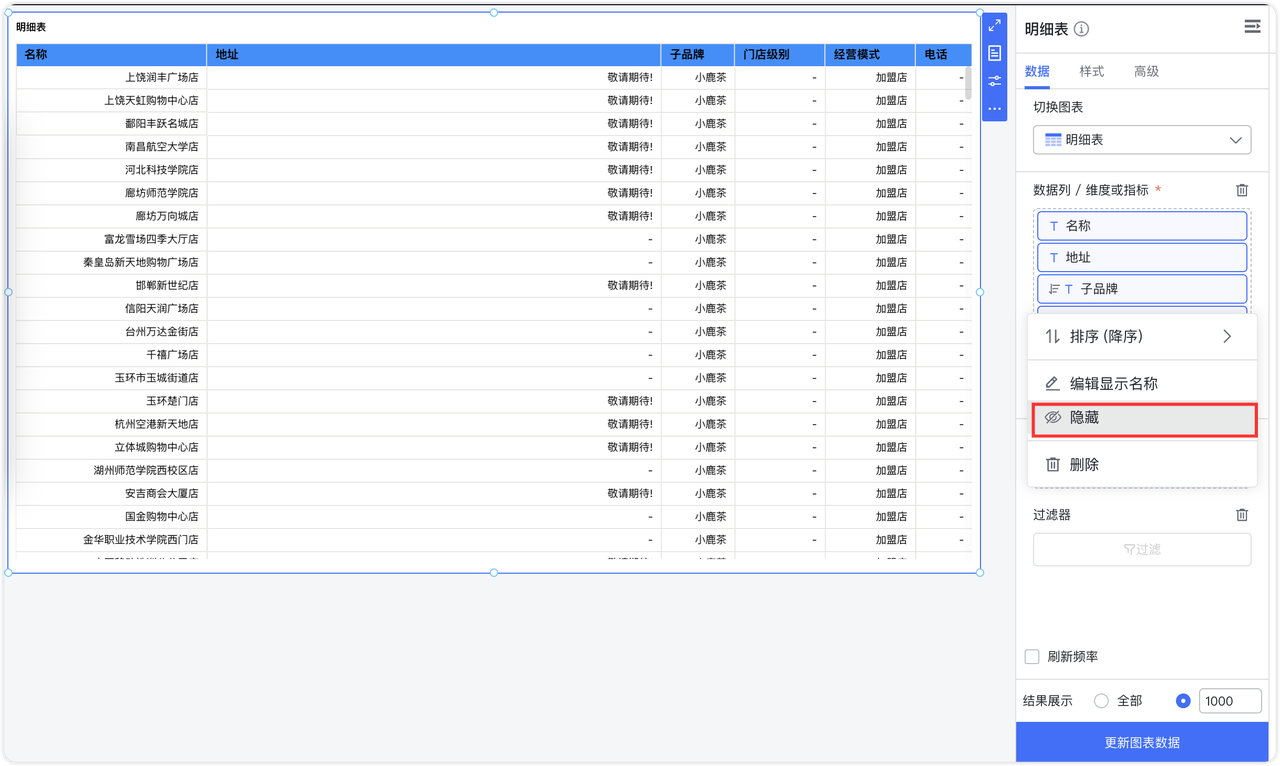Select the radio next to the 1000 field
This screenshot has width=1280, height=766.
tap(1183, 701)
